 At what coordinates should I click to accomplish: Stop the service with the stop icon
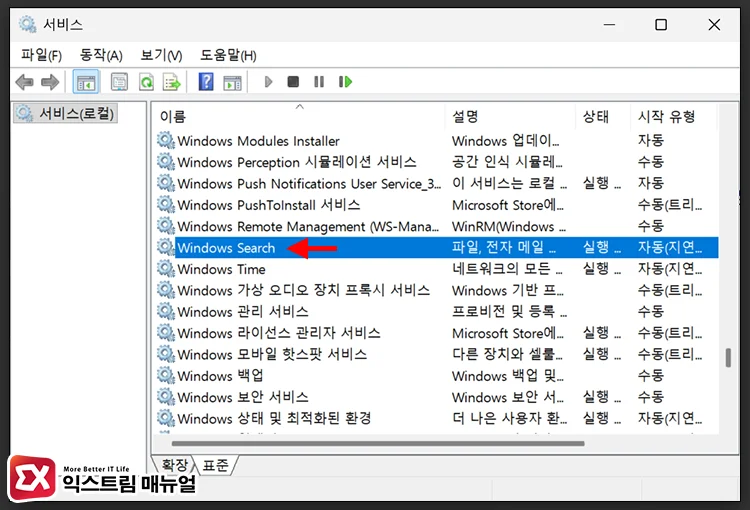point(293,82)
